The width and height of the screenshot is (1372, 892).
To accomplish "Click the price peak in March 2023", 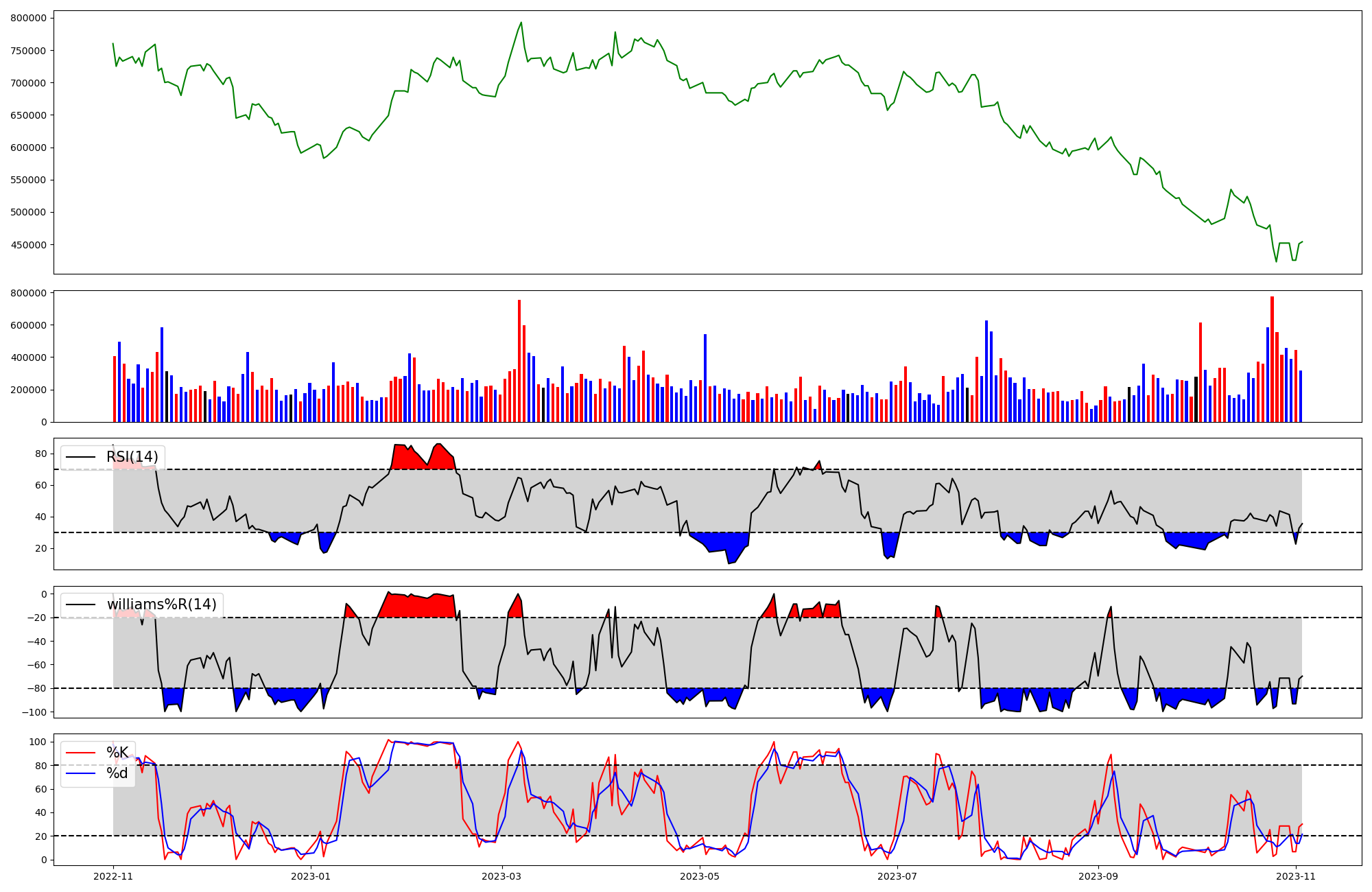I will [521, 23].
